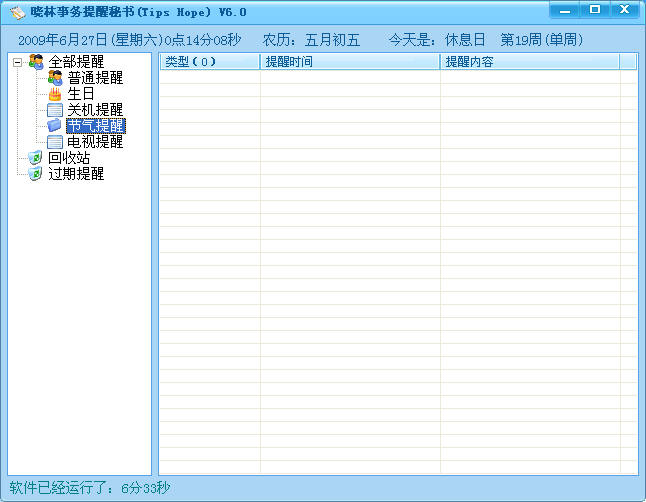
Task: Collapse the 全部提醒 tree node
Action: pos(17,63)
